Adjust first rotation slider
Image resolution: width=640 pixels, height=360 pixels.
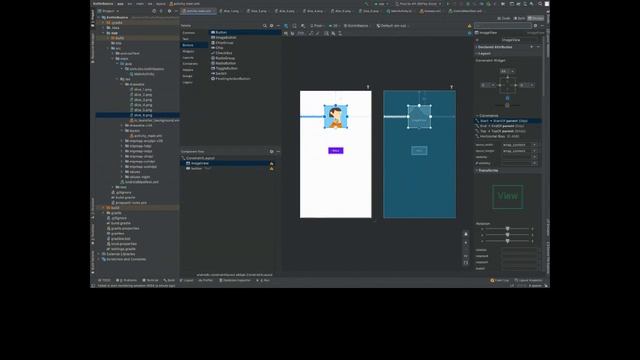coord(507,229)
